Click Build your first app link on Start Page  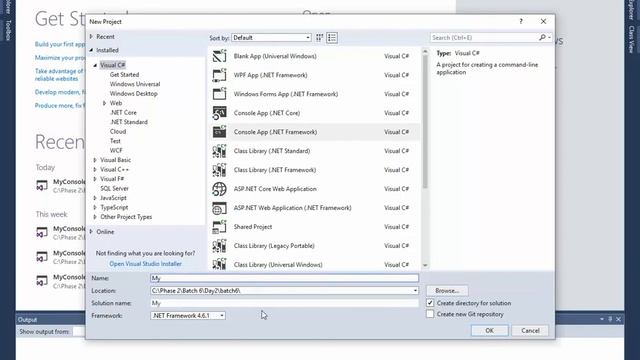coord(60,44)
